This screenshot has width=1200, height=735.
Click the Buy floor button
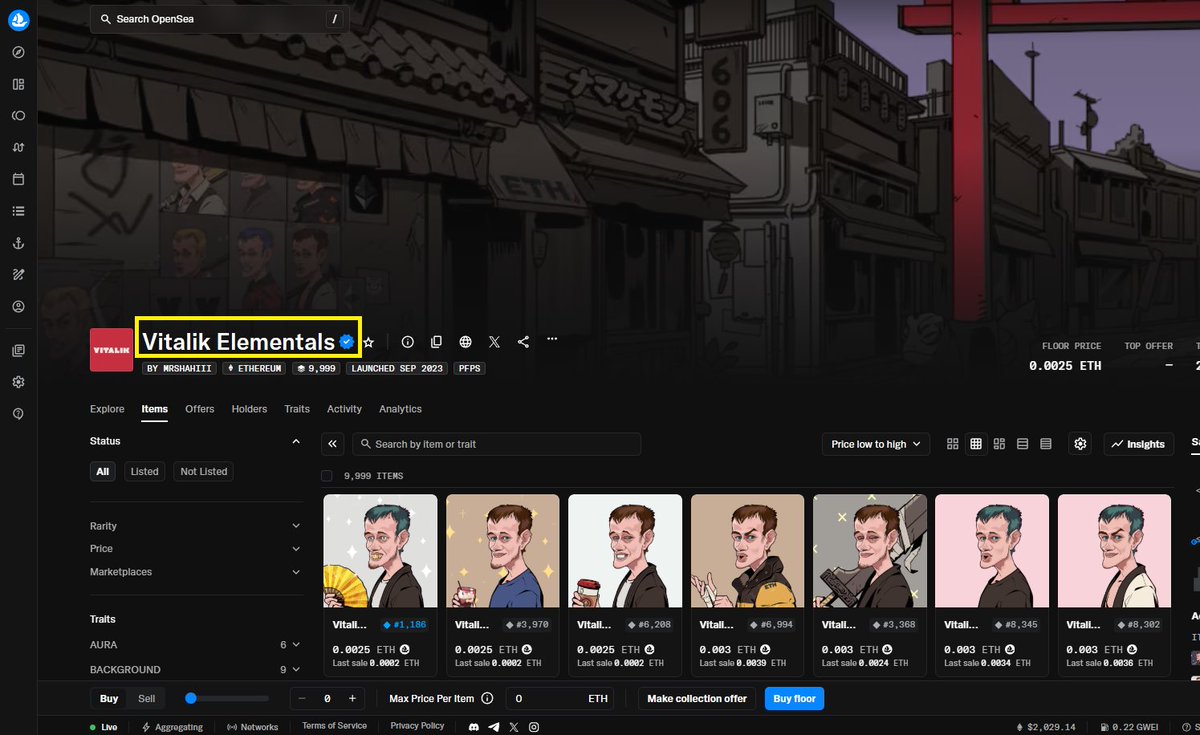(x=795, y=699)
